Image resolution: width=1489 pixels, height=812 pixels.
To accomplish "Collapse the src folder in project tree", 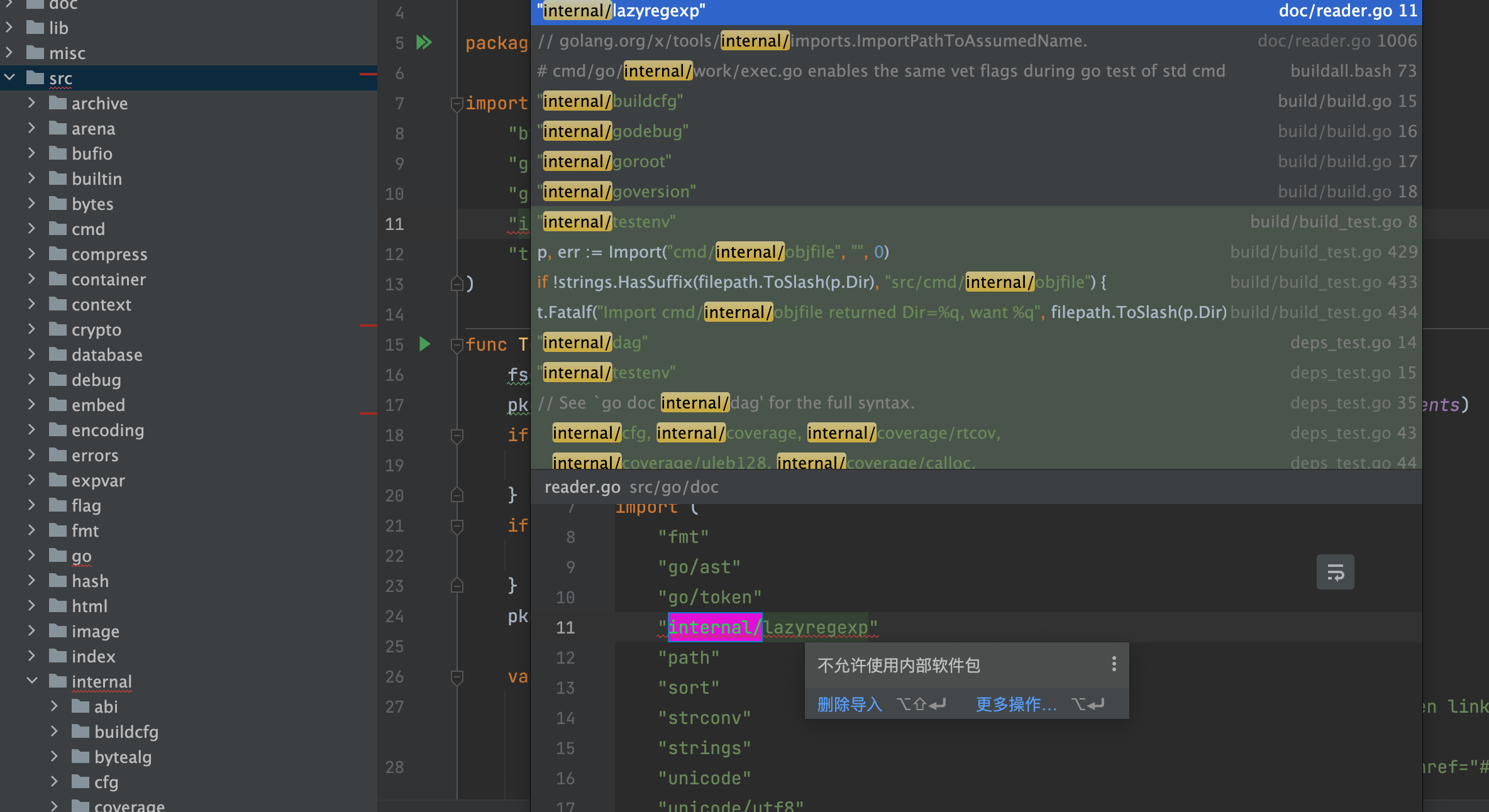I will pyautogui.click(x=10, y=78).
